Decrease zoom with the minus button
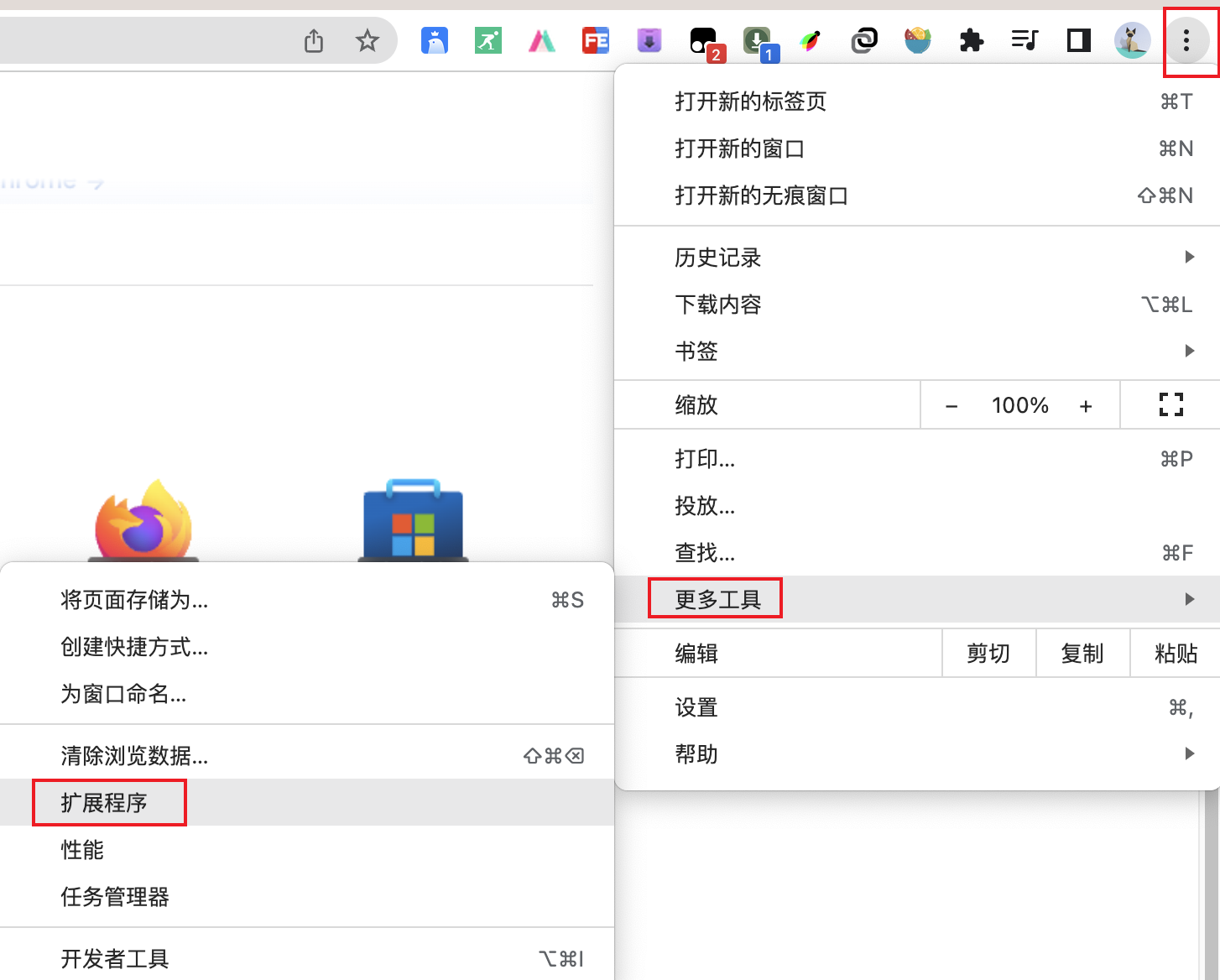The height and width of the screenshot is (980, 1220). (951, 406)
